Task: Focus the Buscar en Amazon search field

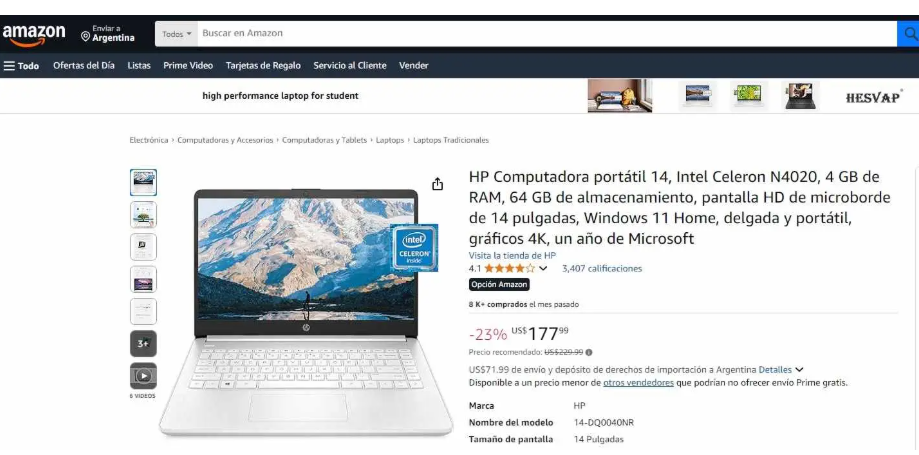Action: point(547,34)
